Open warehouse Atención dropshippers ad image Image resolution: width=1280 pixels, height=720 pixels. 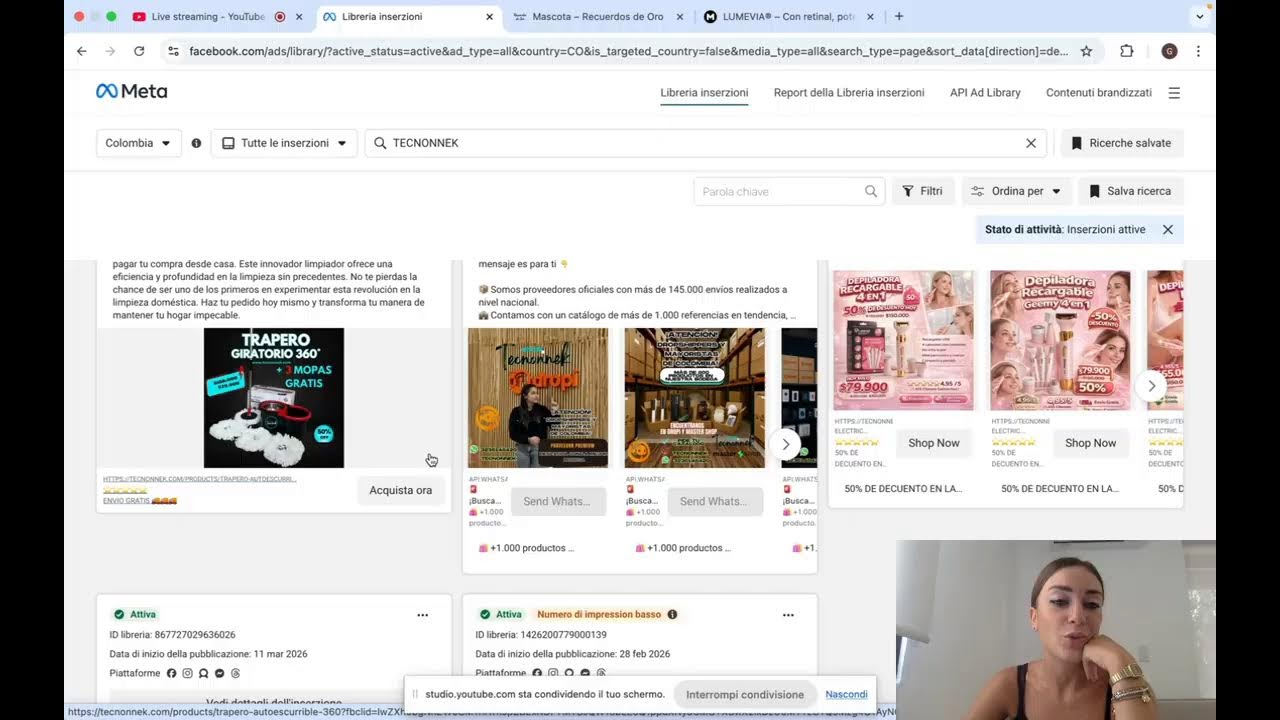pyautogui.click(x=695, y=398)
